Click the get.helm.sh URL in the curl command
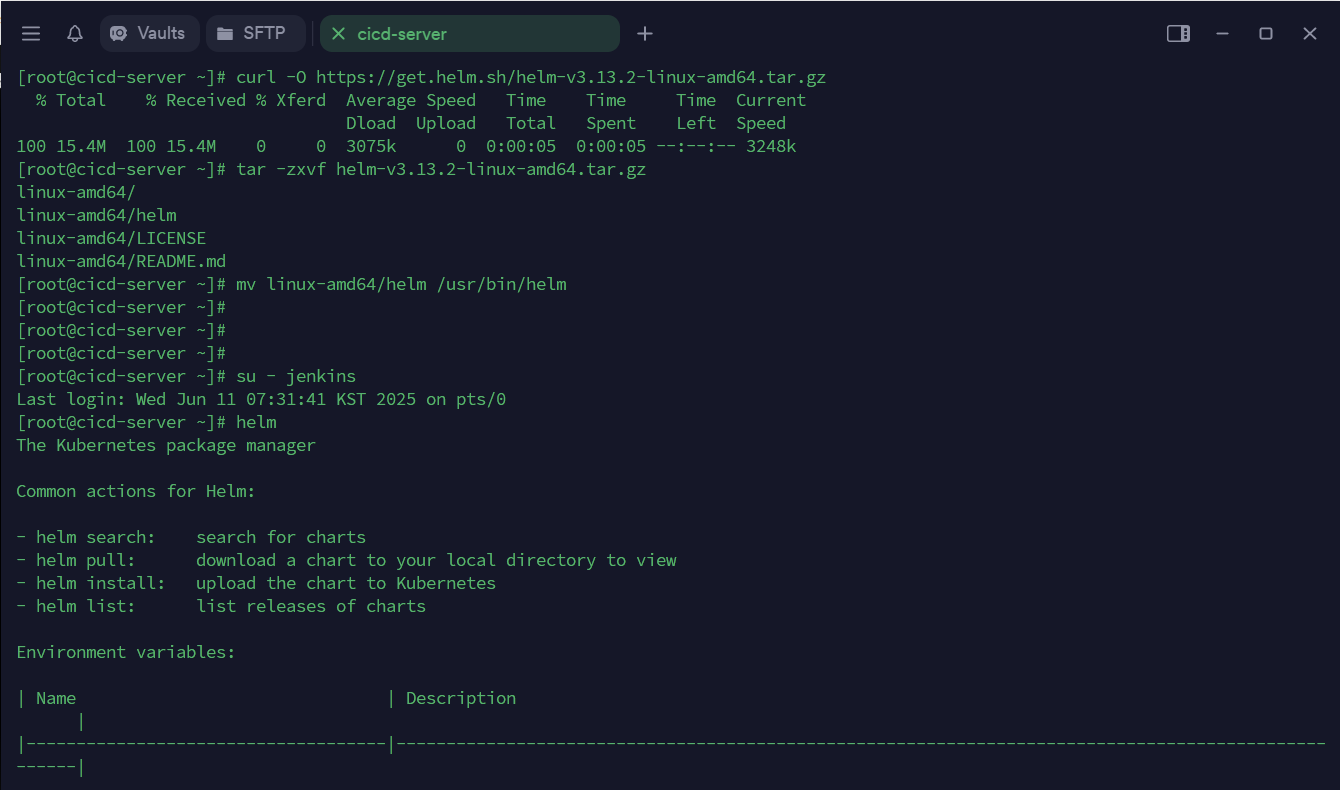 [570, 77]
